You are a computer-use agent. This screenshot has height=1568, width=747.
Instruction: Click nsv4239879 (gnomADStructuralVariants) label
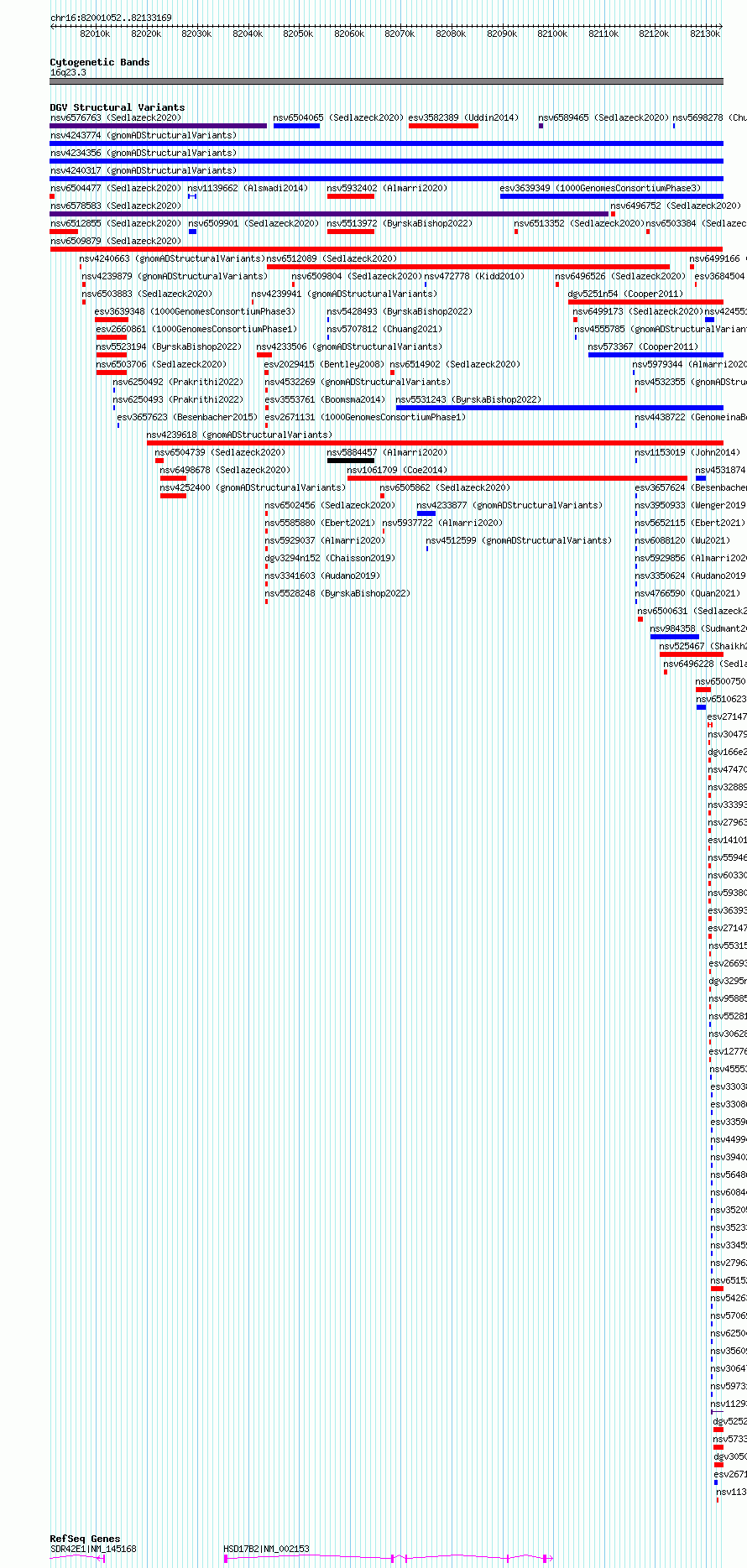click(175, 276)
